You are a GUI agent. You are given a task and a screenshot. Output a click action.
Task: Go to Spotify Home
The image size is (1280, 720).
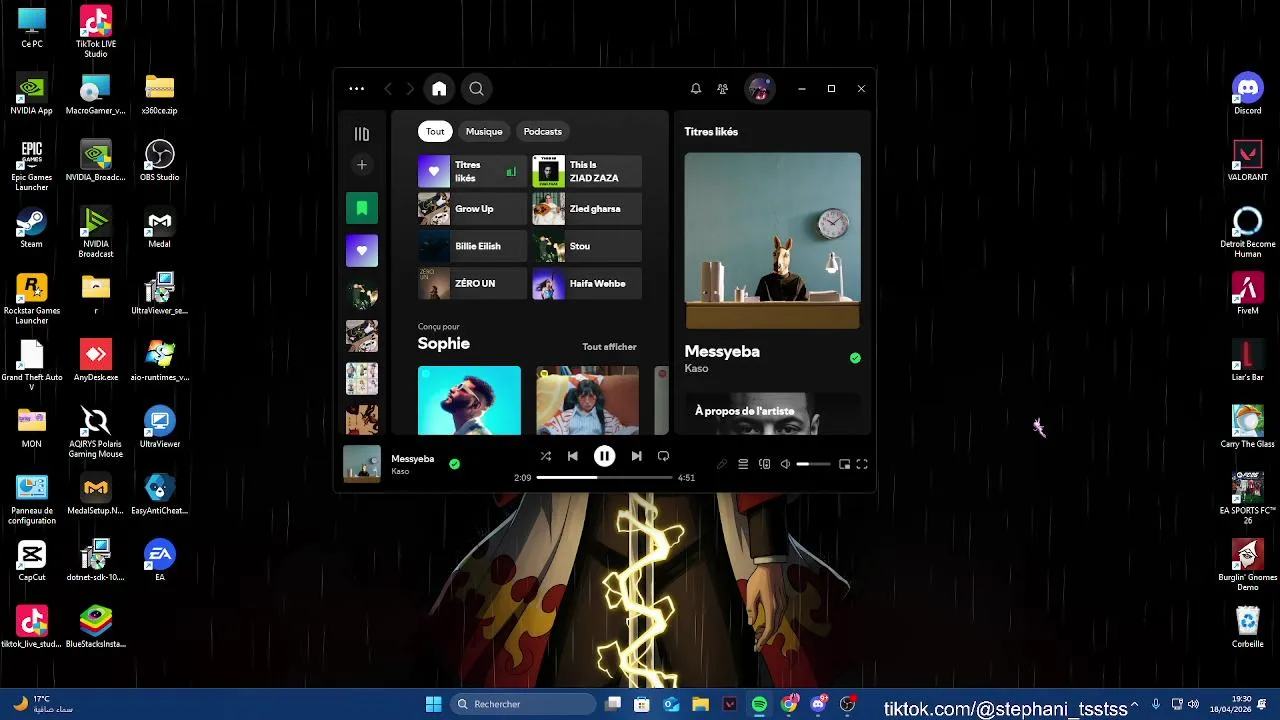(x=439, y=89)
